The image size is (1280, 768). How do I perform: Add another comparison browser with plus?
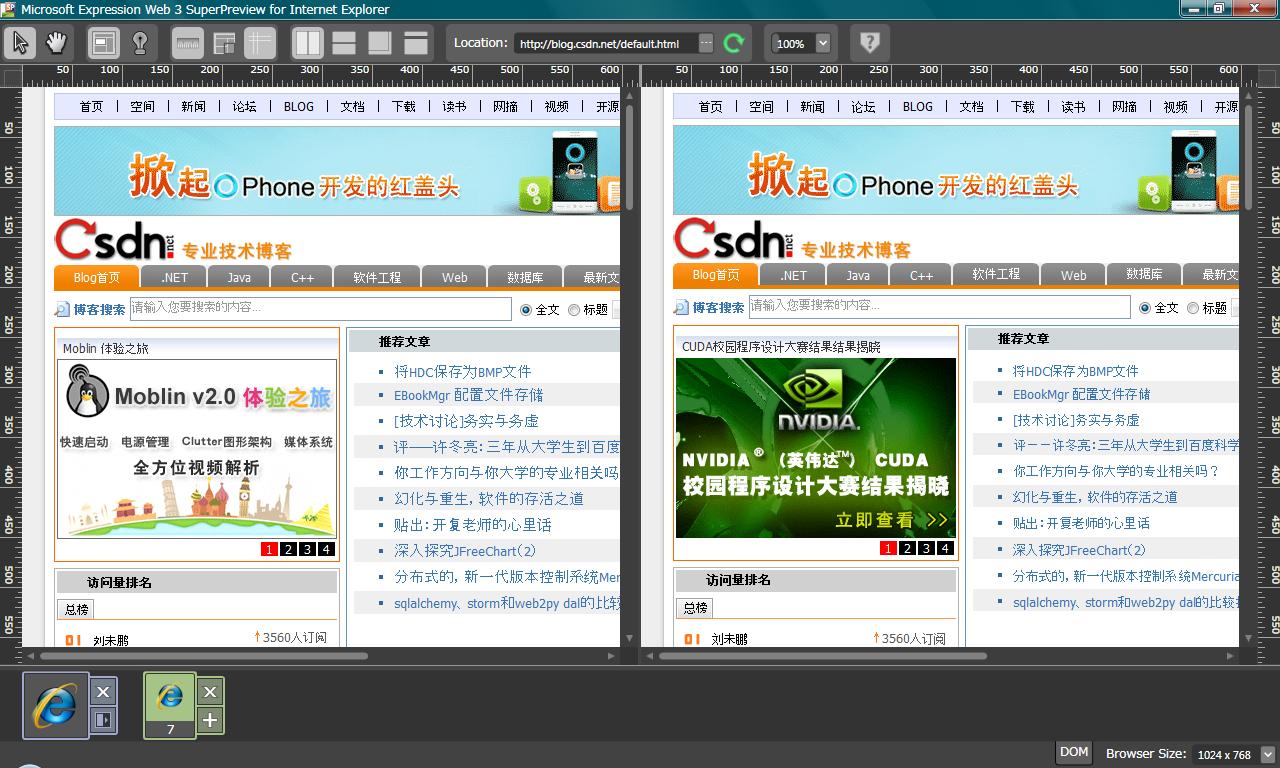click(x=210, y=720)
